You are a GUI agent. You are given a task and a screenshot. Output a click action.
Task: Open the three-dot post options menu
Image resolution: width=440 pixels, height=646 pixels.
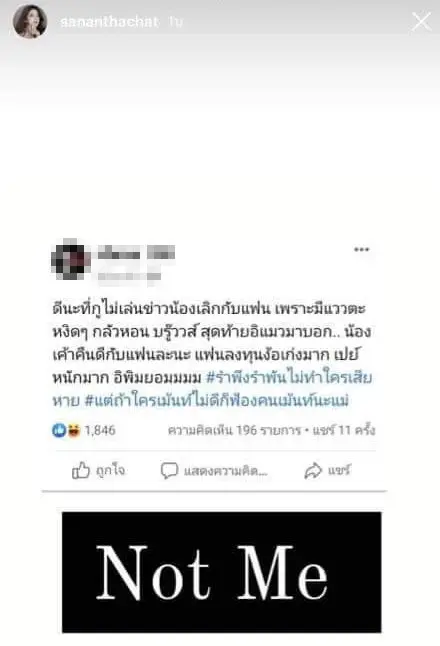[x=362, y=249]
